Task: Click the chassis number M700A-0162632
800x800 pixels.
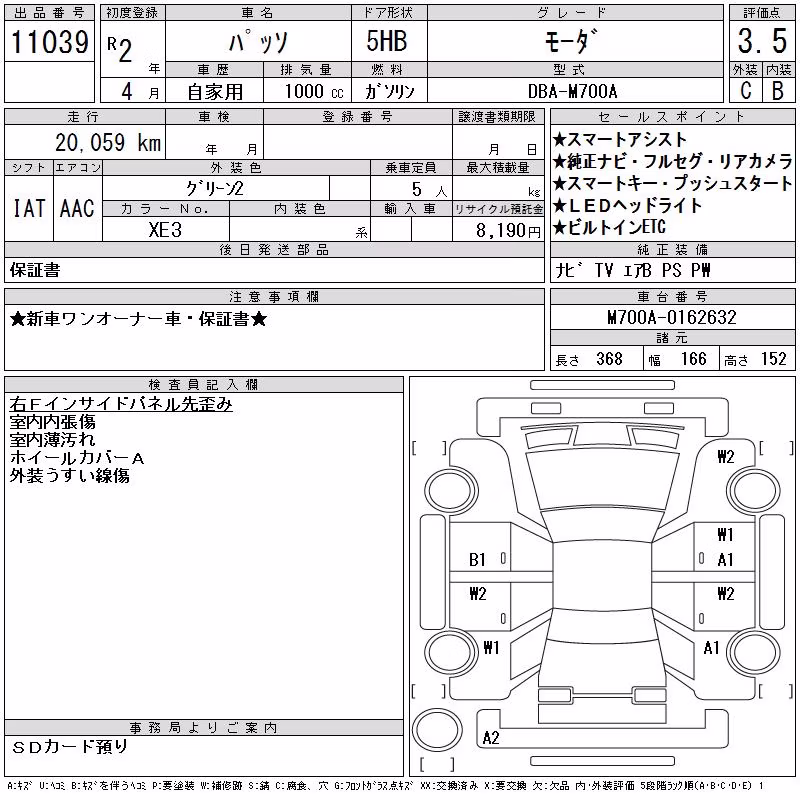Action: (x=672, y=318)
